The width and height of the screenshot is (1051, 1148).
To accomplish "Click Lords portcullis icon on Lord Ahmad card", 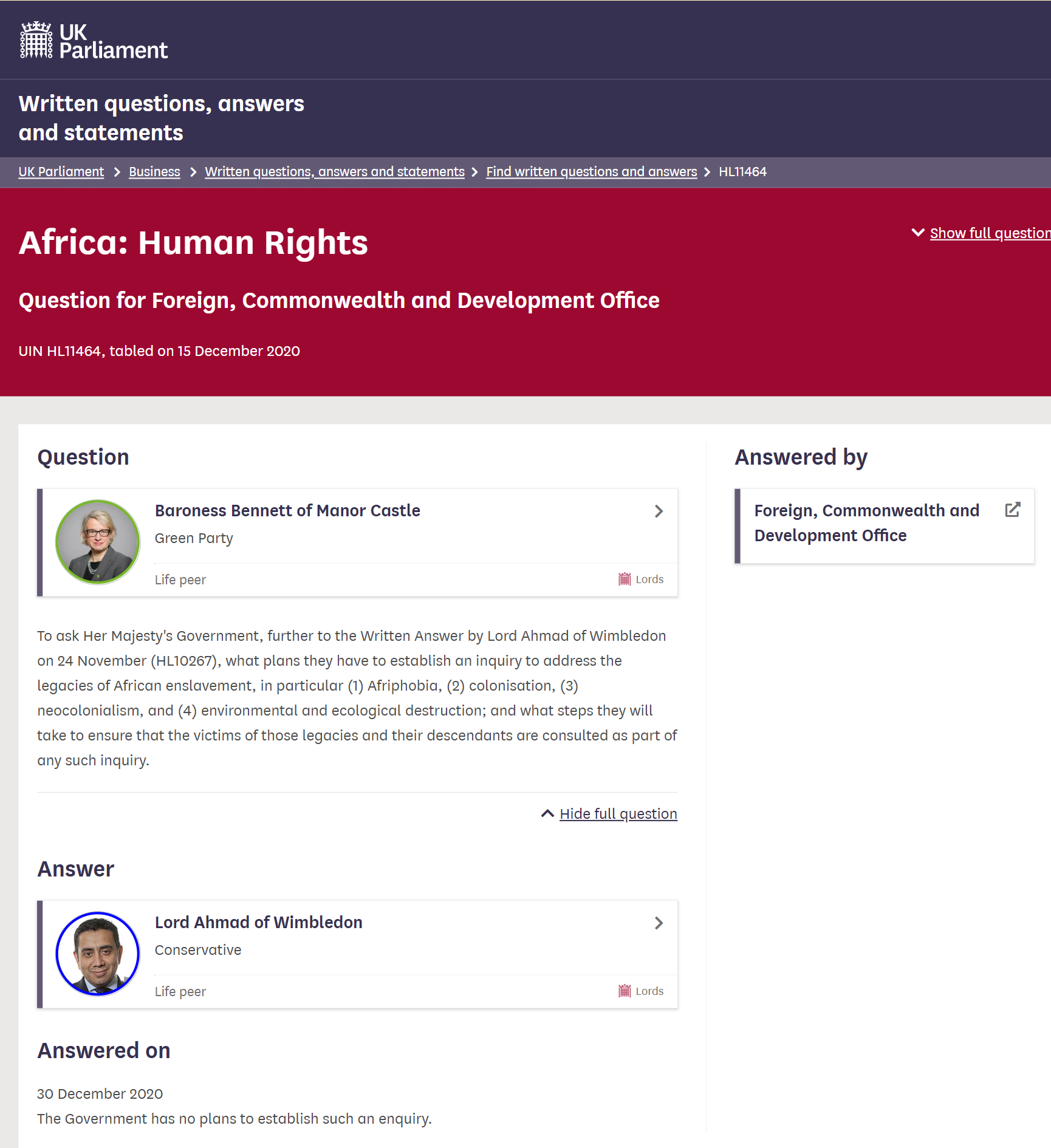I will click(x=624, y=991).
